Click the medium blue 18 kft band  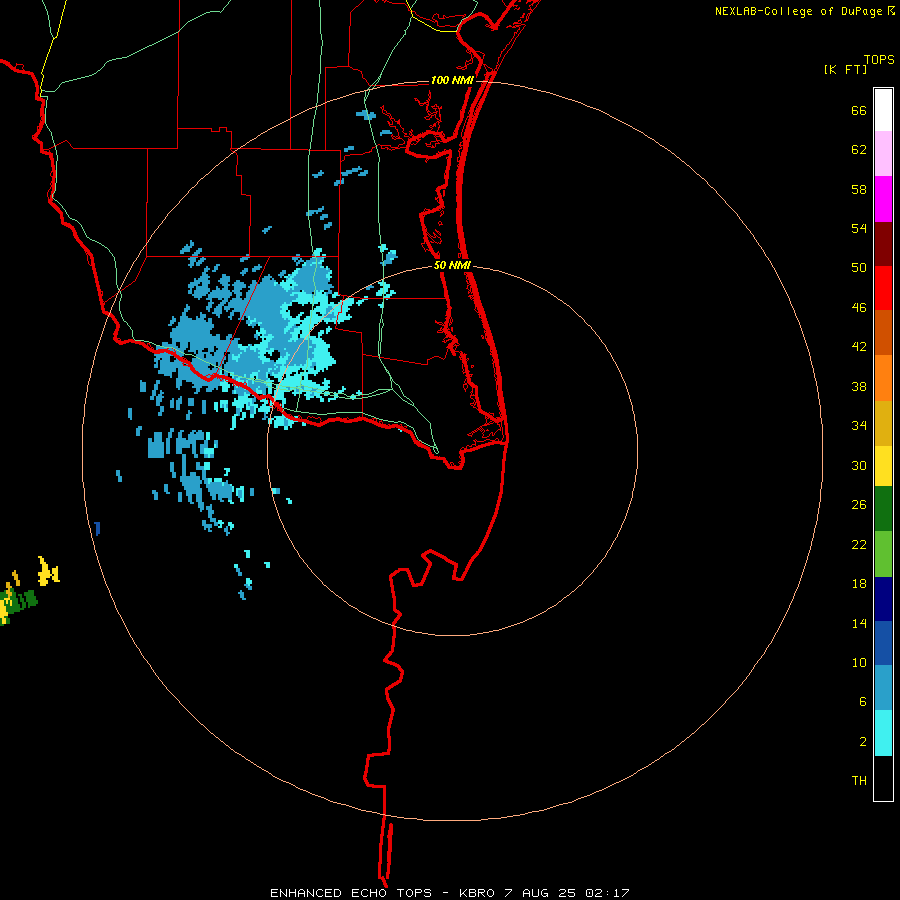point(883,643)
